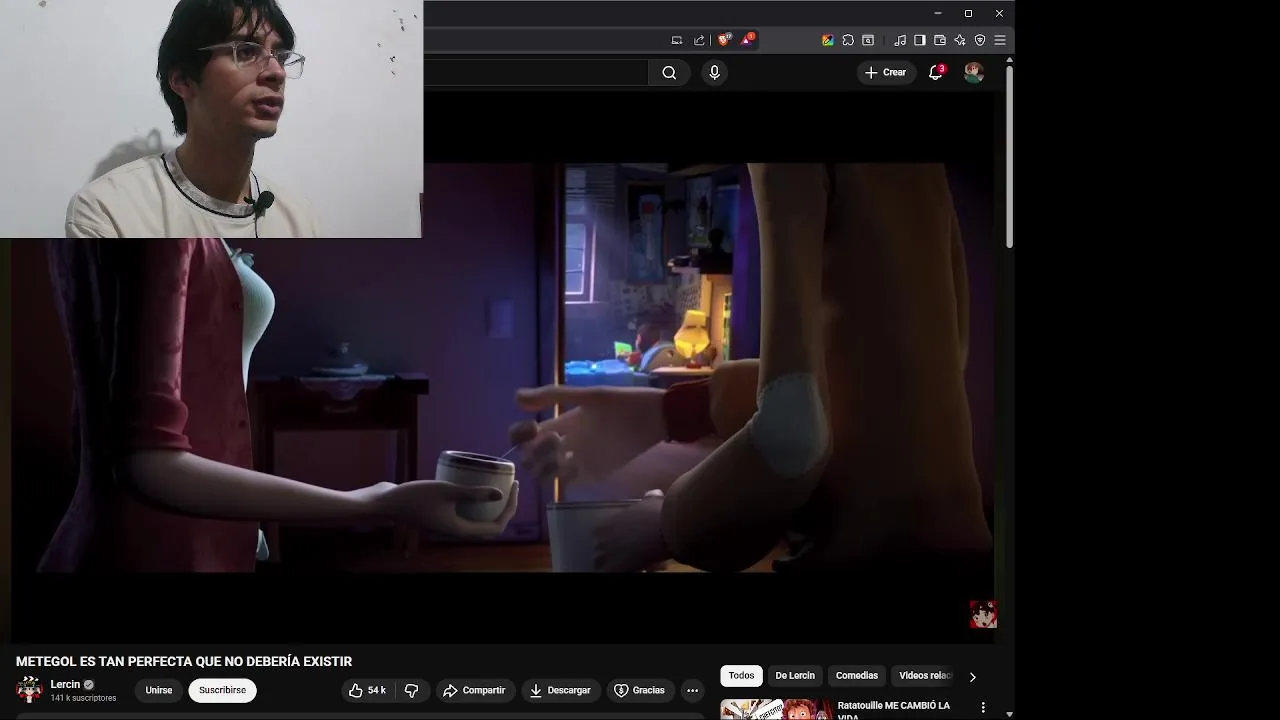Click the YouTube search magnifier button
The height and width of the screenshot is (720, 1280).
669,72
